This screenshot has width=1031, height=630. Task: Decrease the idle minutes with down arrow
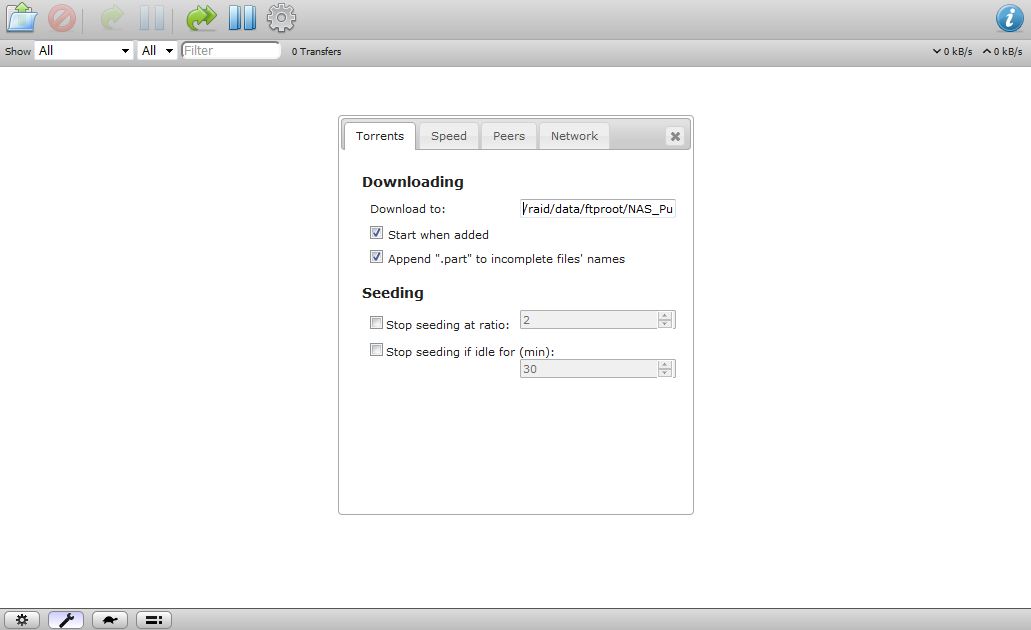[x=665, y=373]
